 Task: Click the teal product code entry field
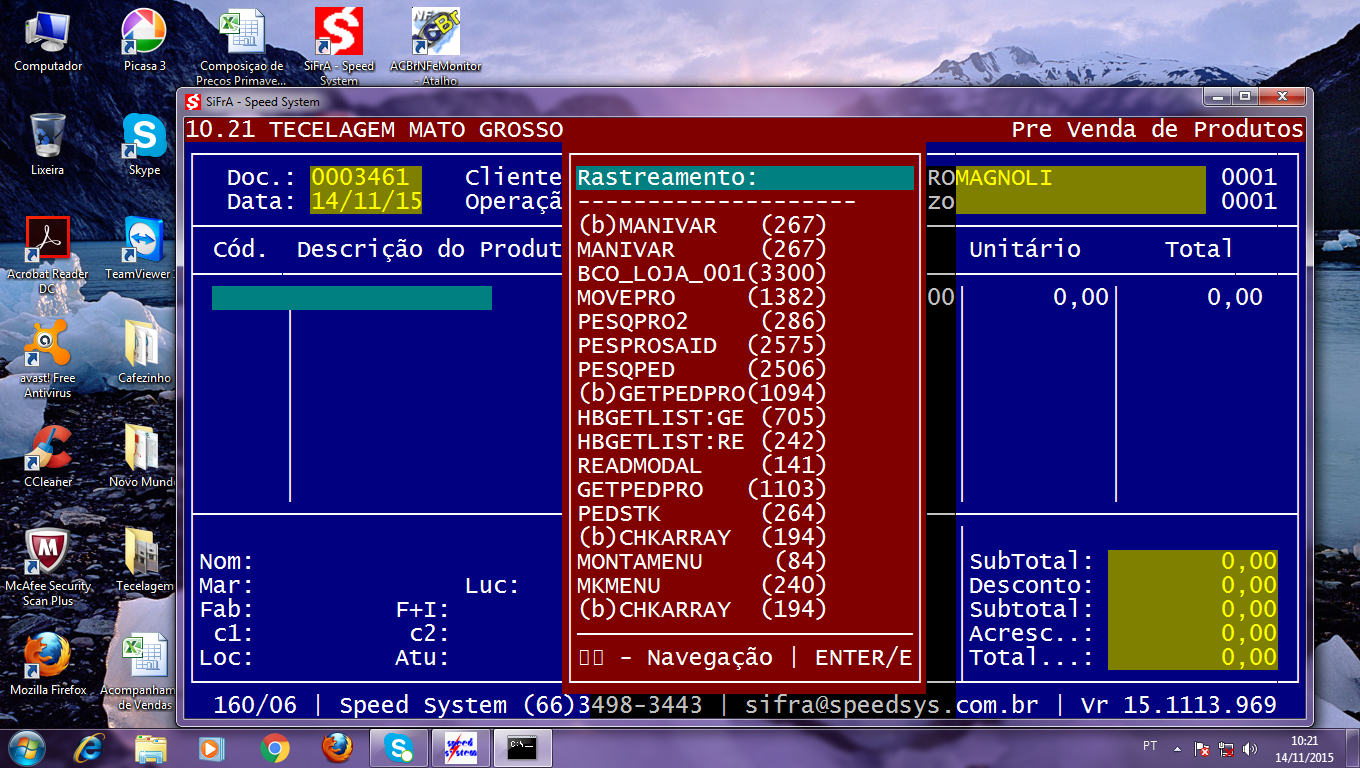point(352,298)
